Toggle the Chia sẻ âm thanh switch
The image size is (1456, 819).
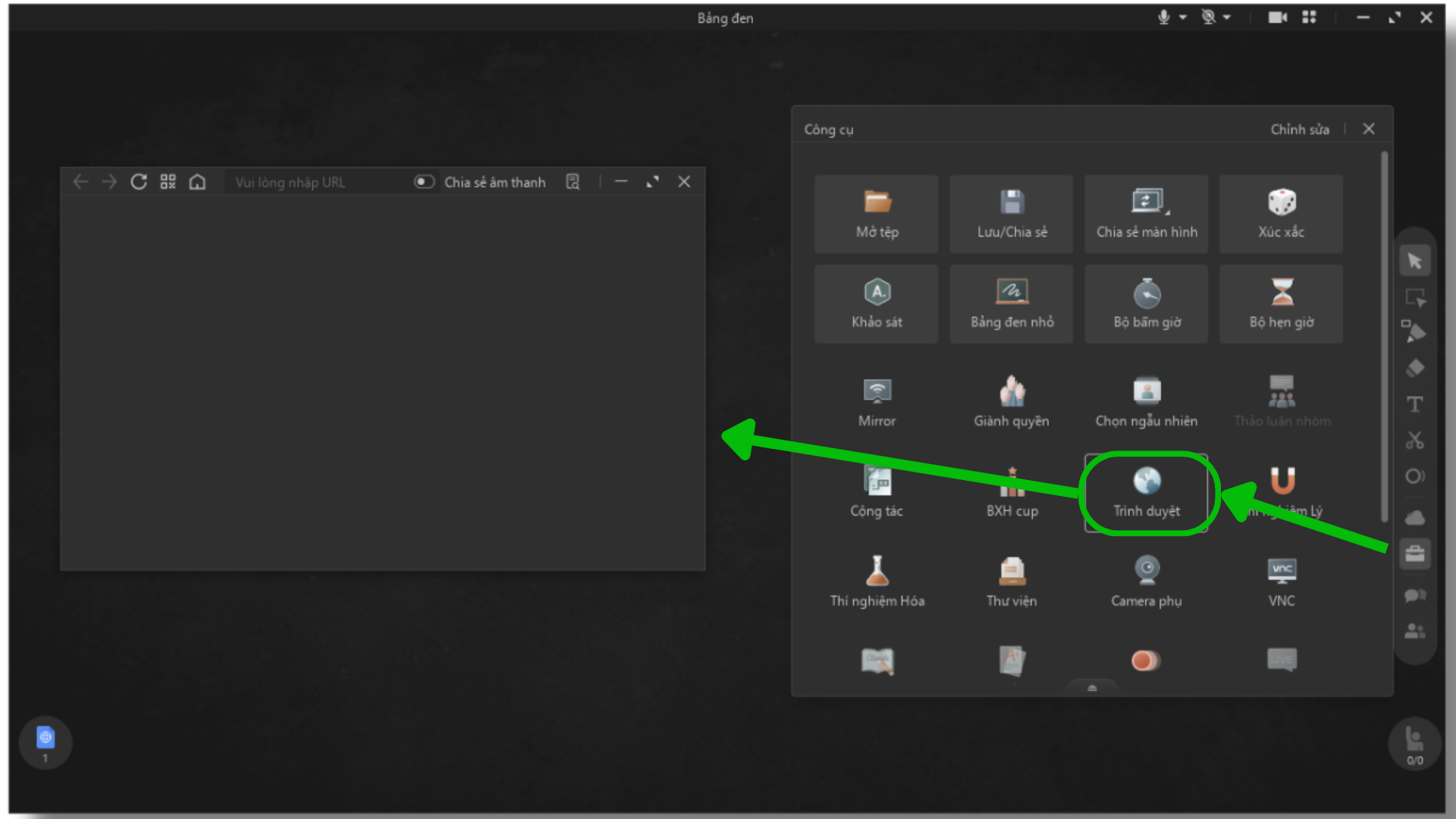coord(424,182)
